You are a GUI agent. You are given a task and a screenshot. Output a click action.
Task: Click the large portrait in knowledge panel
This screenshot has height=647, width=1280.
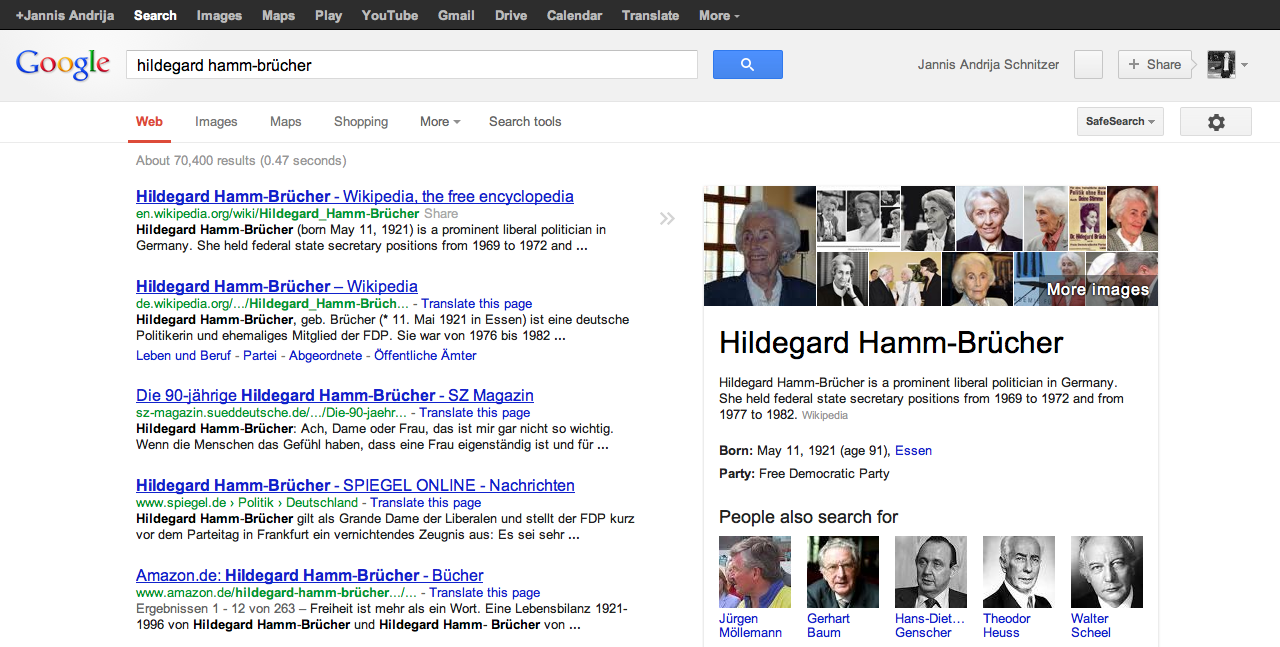pos(760,245)
